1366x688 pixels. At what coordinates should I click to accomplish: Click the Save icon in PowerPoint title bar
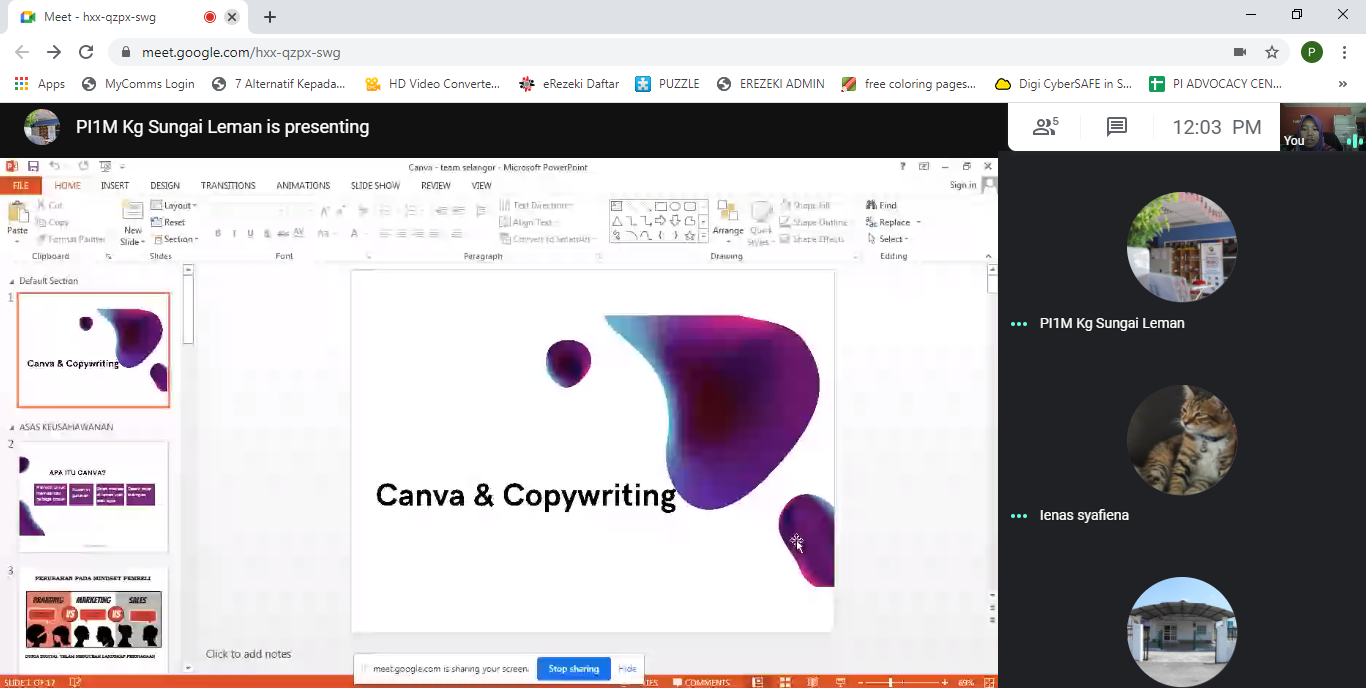[x=33, y=166]
